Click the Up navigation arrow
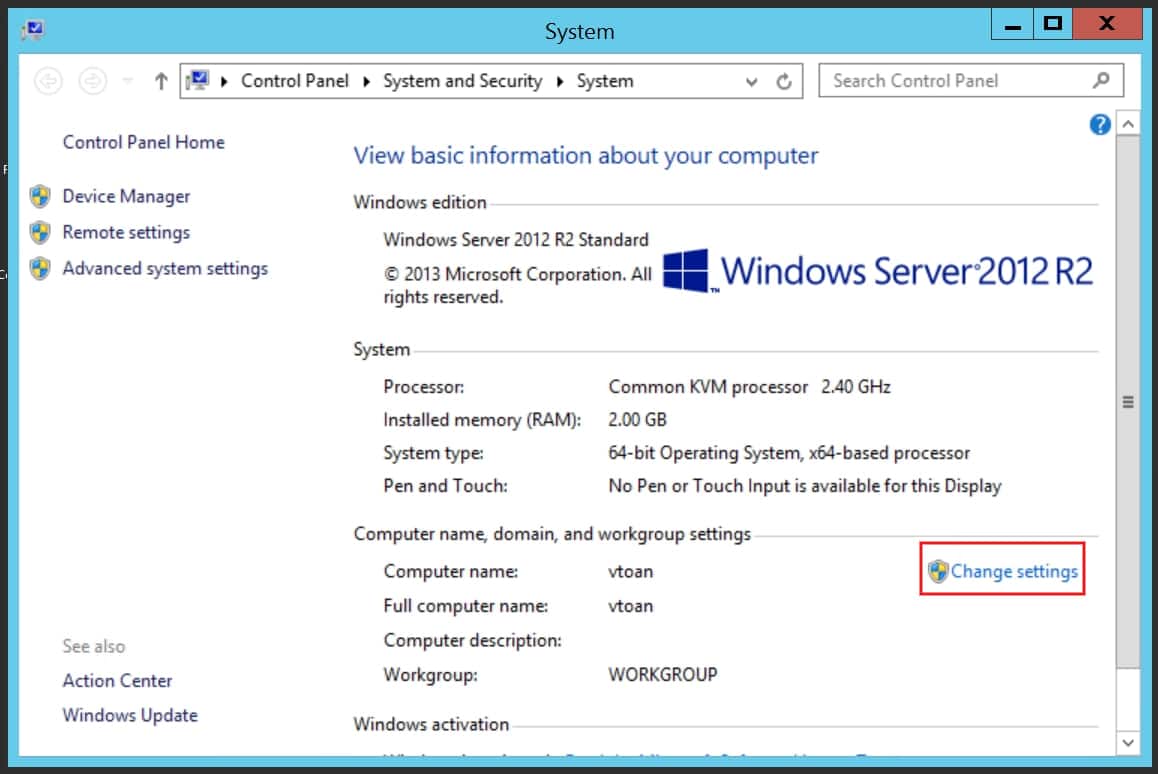Viewport: 1158px width, 774px height. [161, 81]
